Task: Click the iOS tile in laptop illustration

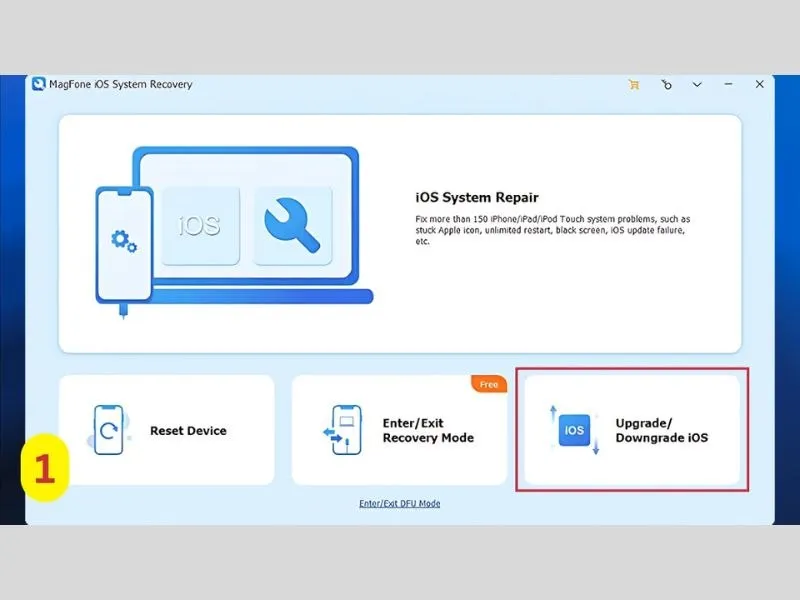Action: pyautogui.click(x=201, y=226)
